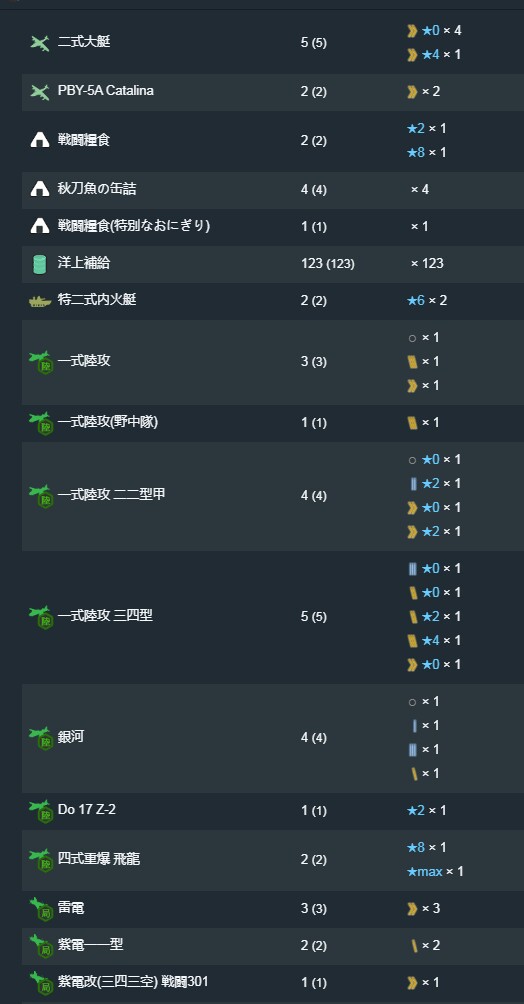The image size is (524, 1004).
Task: Click the onigiri icon beside 秋刀魚の缶詰
Action: pyautogui.click(x=40, y=189)
